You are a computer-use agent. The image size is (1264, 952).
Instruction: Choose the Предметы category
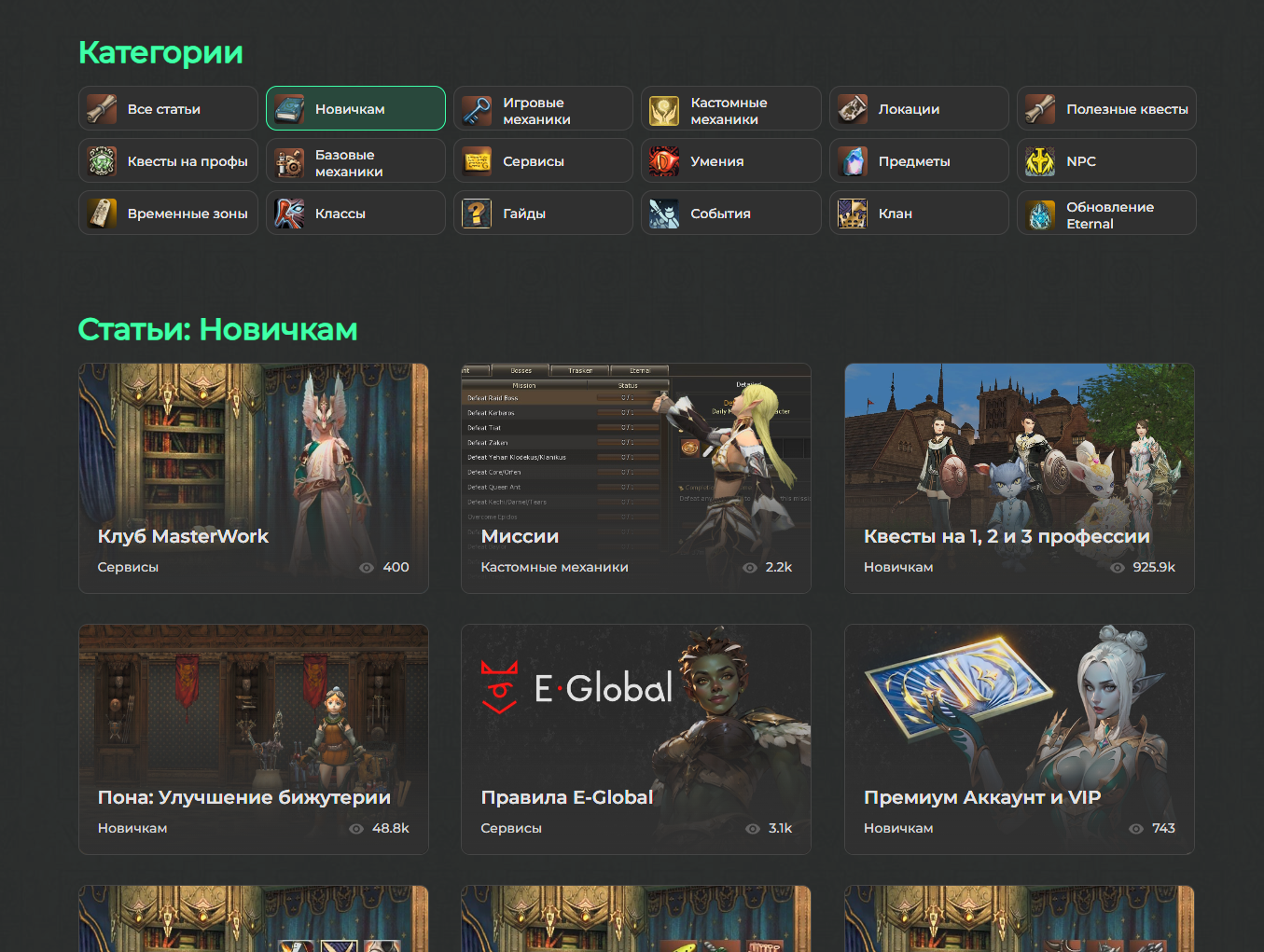(919, 160)
